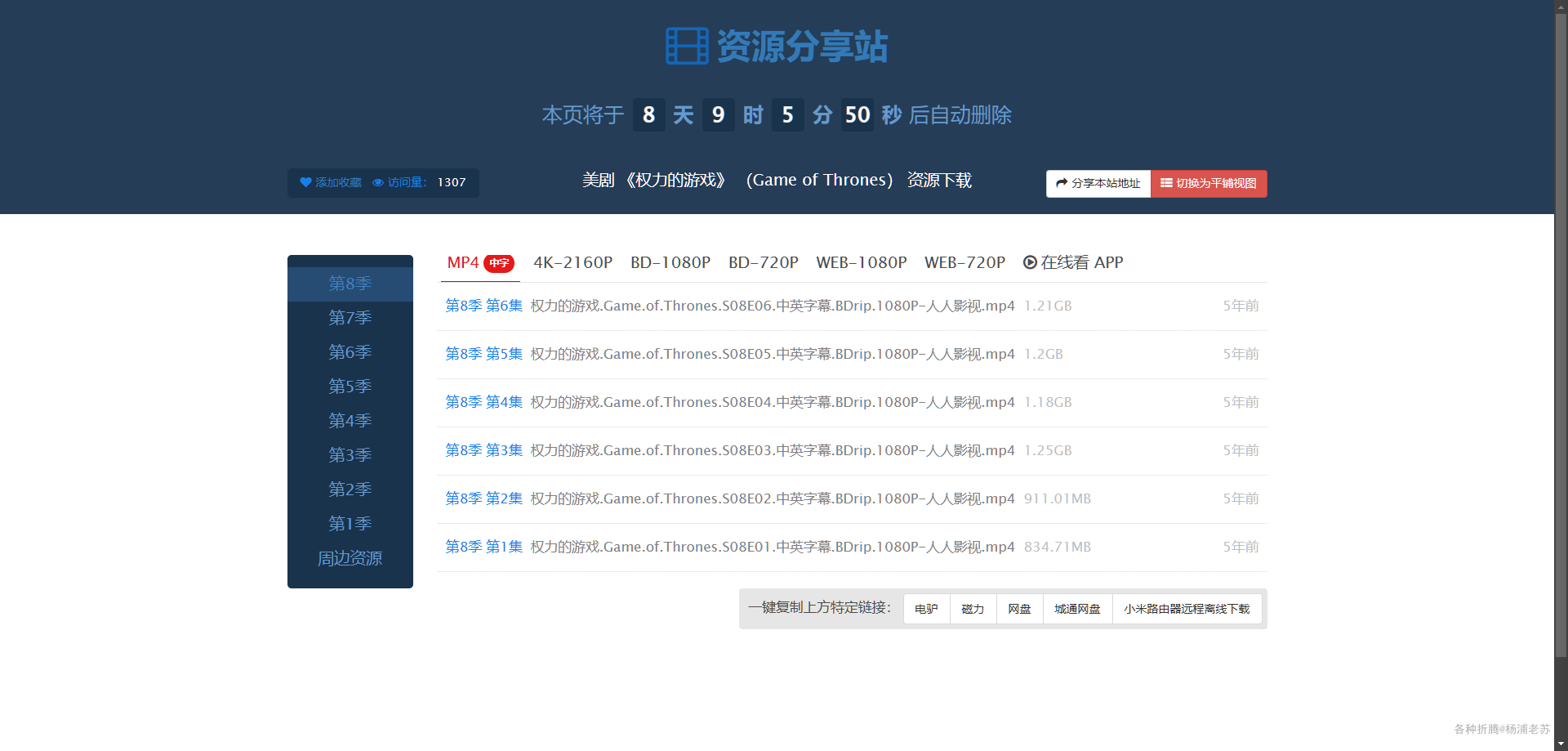Open the BD-1080P tab
The width and height of the screenshot is (1568, 751).
pyautogui.click(x=670, y=262)
